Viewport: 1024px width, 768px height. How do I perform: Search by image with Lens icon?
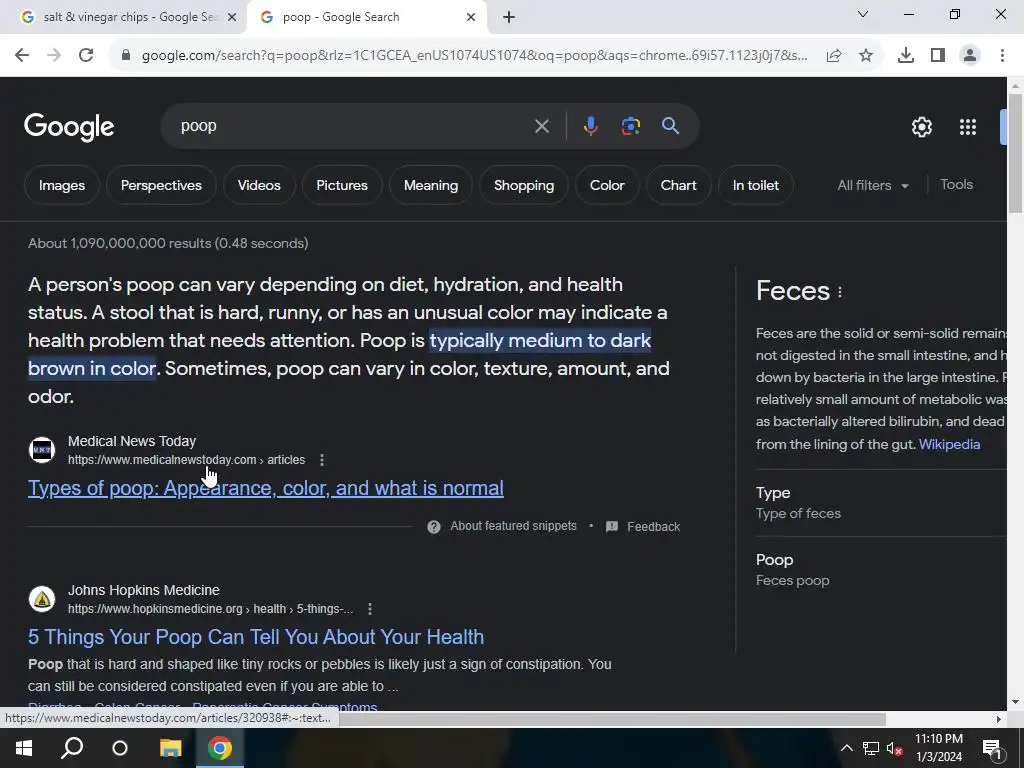click(630, 126)
